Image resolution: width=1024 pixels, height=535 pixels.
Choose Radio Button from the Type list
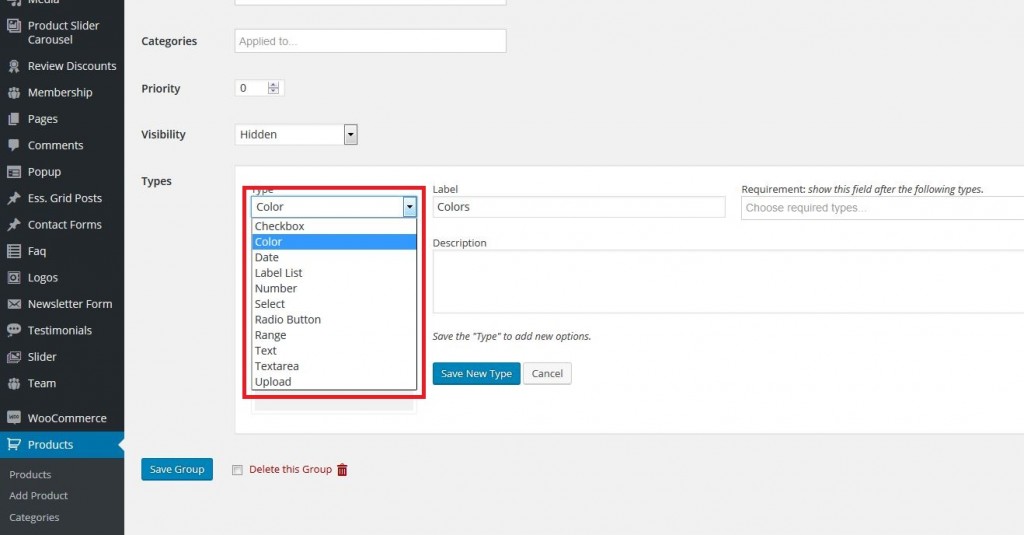[334, 320]
